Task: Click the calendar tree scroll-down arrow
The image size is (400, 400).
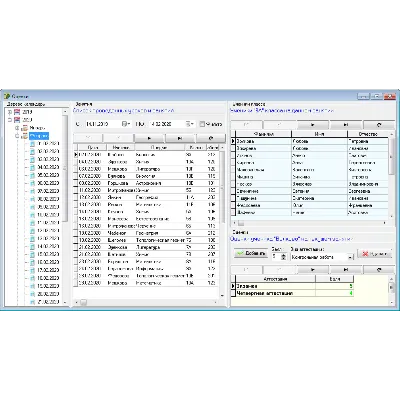Action: (65, 303)
